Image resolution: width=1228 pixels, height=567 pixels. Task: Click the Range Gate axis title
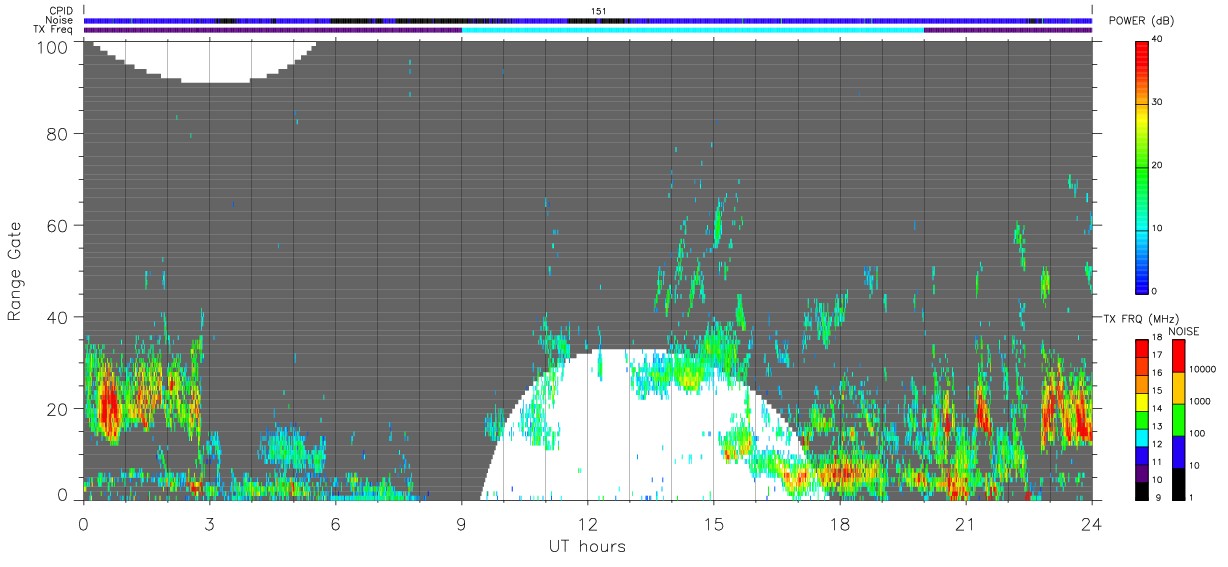(x=15, y=271)
